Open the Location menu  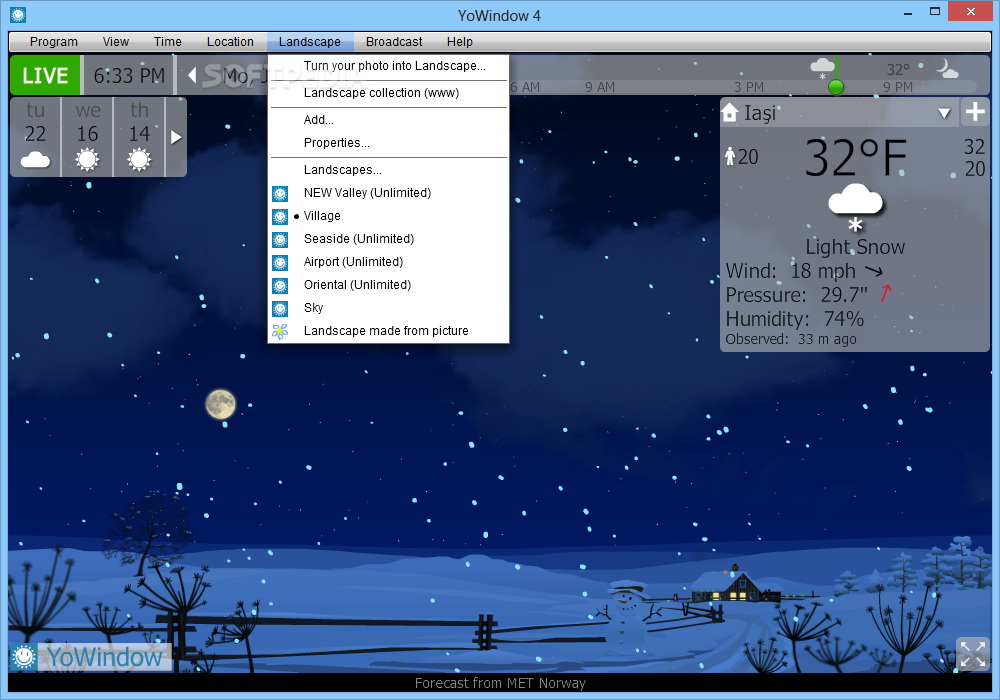(x=230, y=41)
